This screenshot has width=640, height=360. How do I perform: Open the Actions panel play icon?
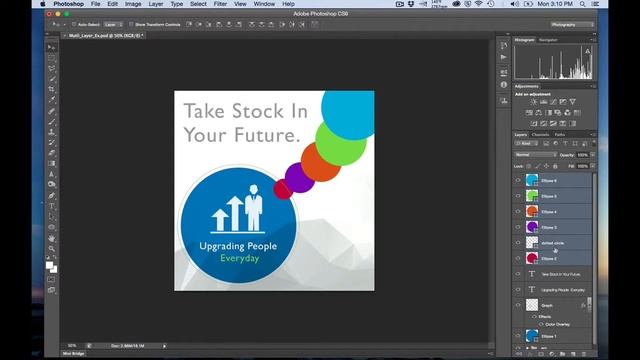click(x=504, y=57)
